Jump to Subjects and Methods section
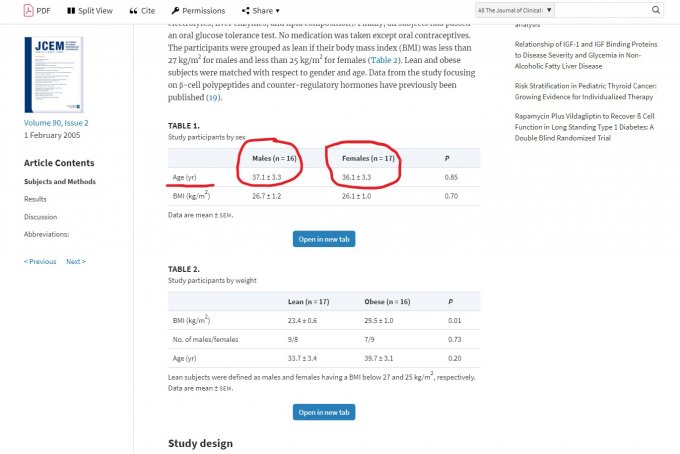 (x=60, y=182)
